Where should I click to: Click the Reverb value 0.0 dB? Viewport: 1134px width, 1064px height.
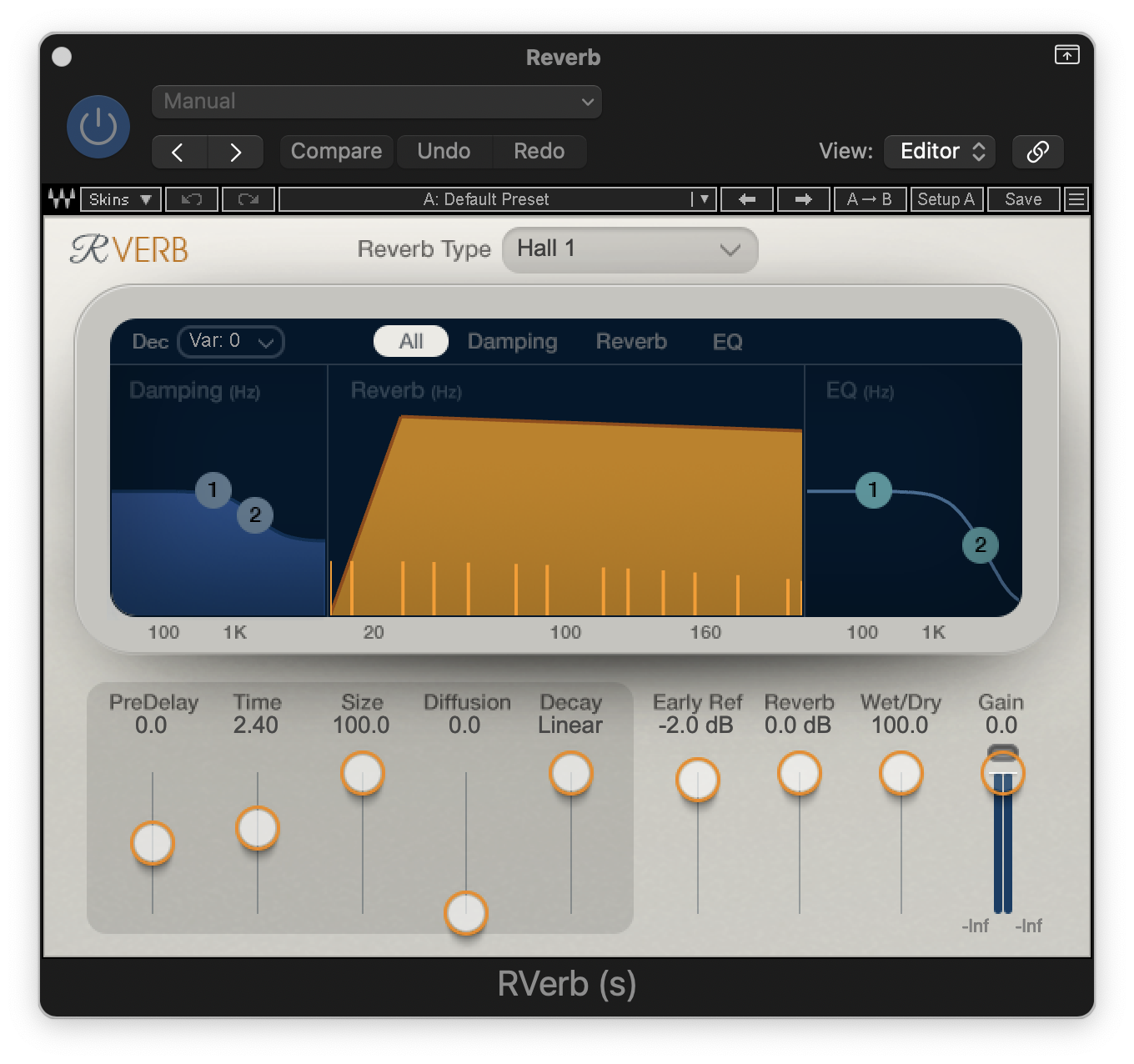(798, 725)
